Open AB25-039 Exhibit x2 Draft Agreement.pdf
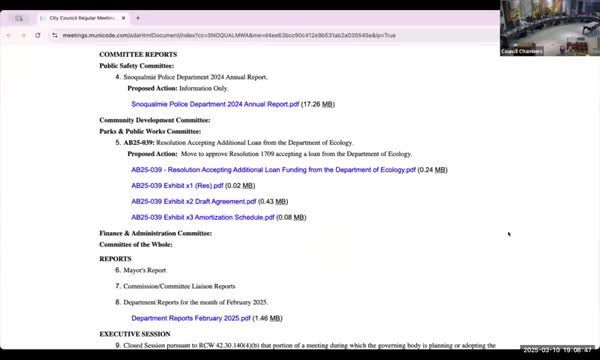 click(x=194, y=201)
